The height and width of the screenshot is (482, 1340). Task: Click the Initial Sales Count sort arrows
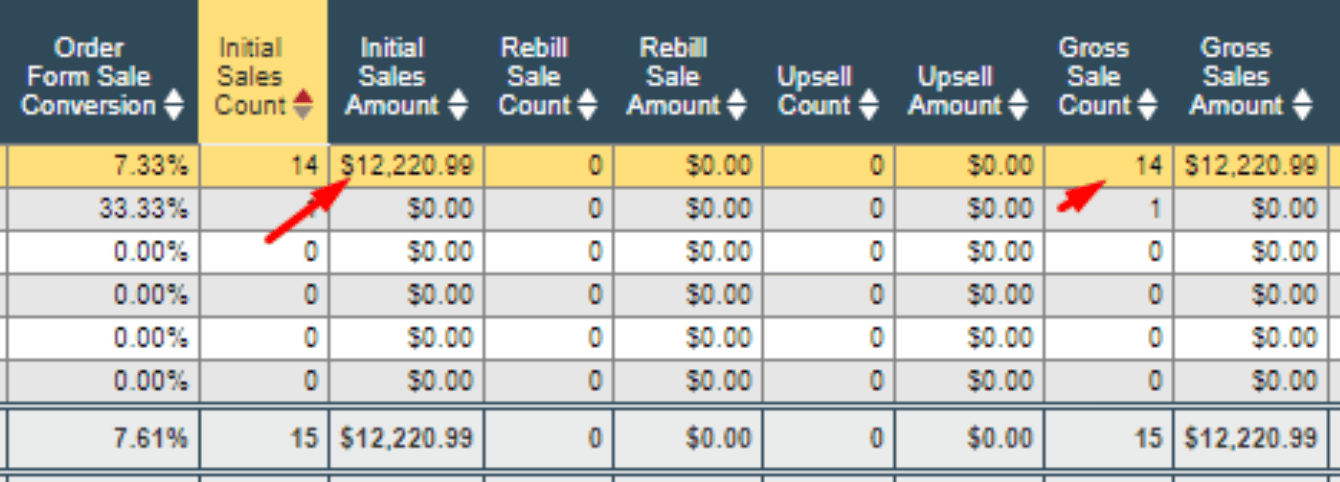click(x=303, y=105)
